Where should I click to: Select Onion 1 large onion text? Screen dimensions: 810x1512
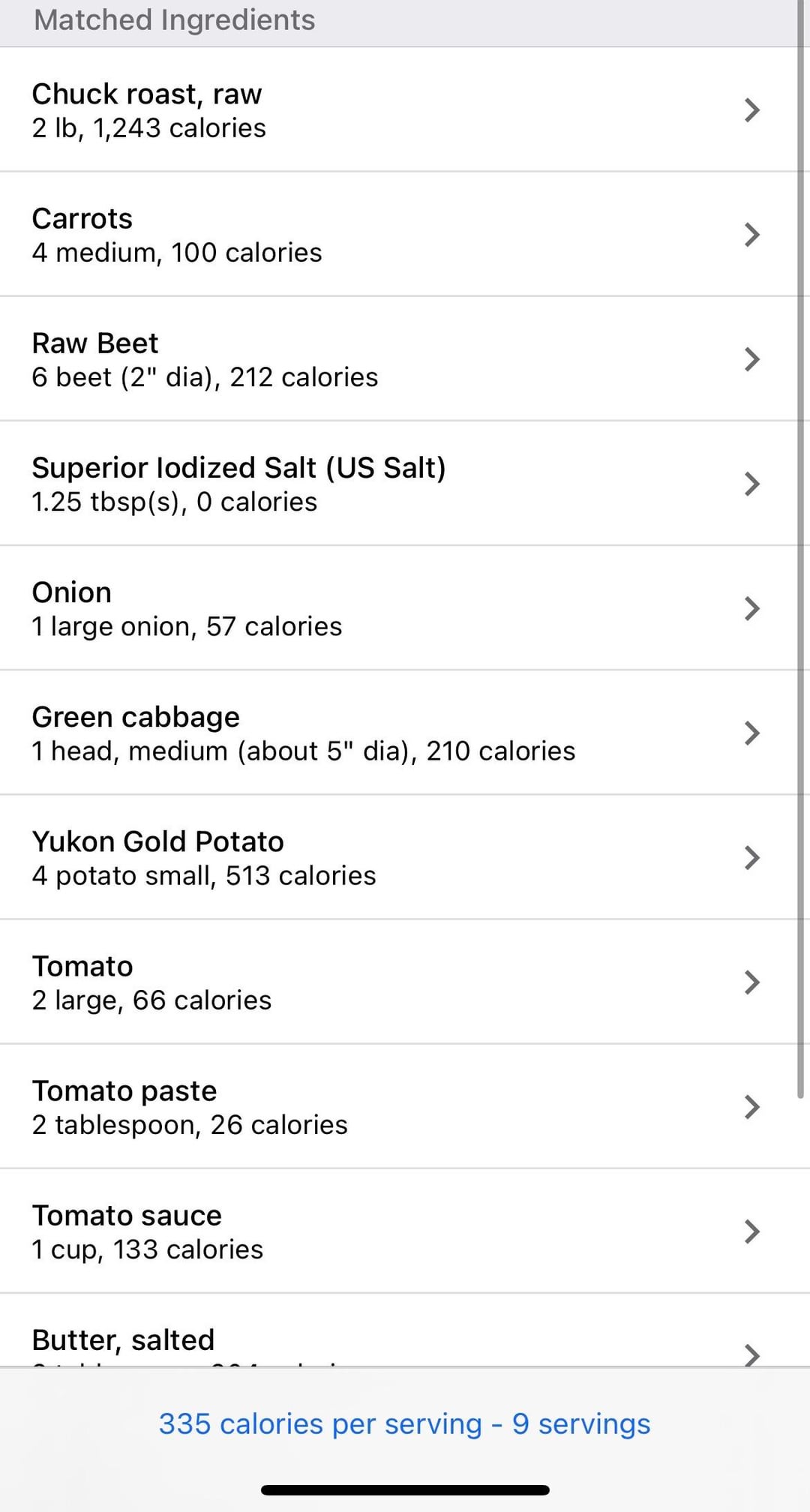pos(187,626)
